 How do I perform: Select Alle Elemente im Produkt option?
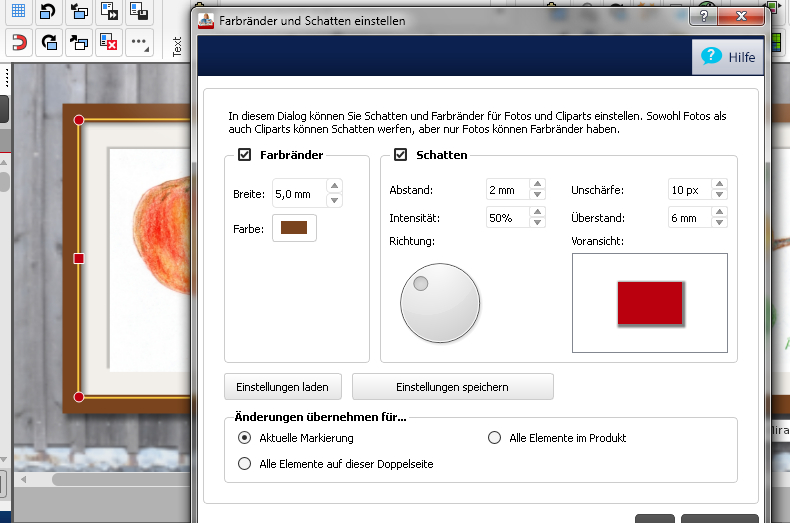(494, 438)
